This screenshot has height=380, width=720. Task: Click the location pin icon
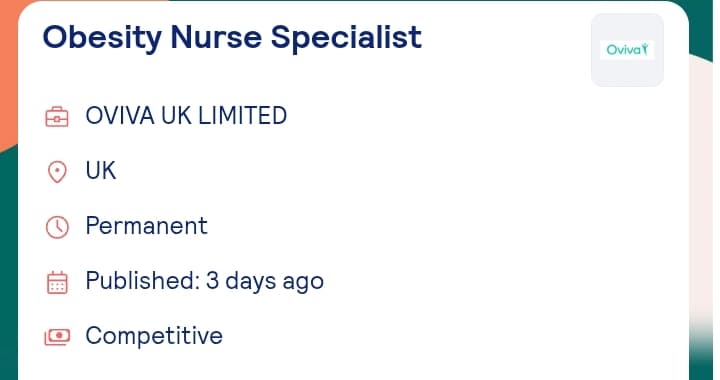[57, 172]
